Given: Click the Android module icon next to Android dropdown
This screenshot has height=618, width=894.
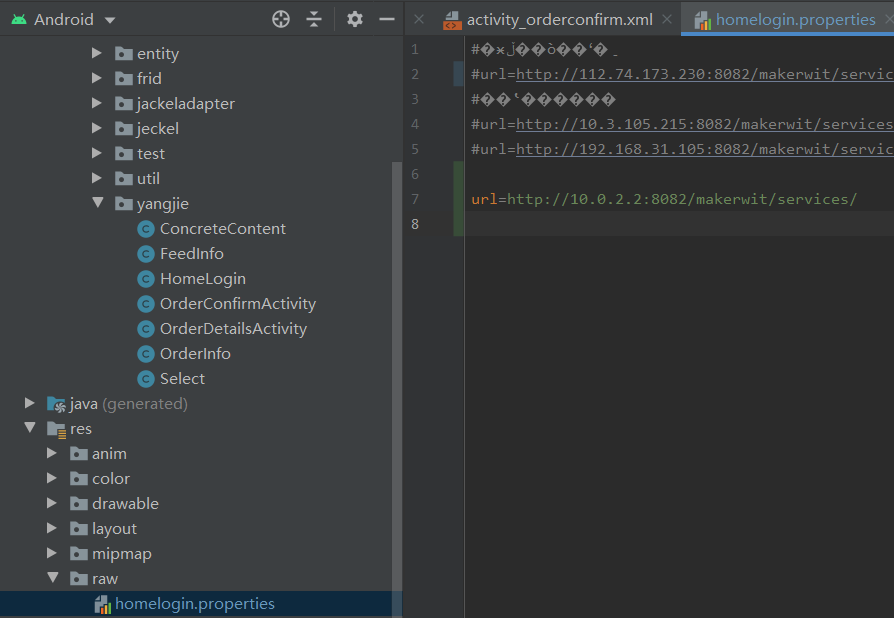Looking at the screenshot, I should pyautogui.click(x=22, y=18).
